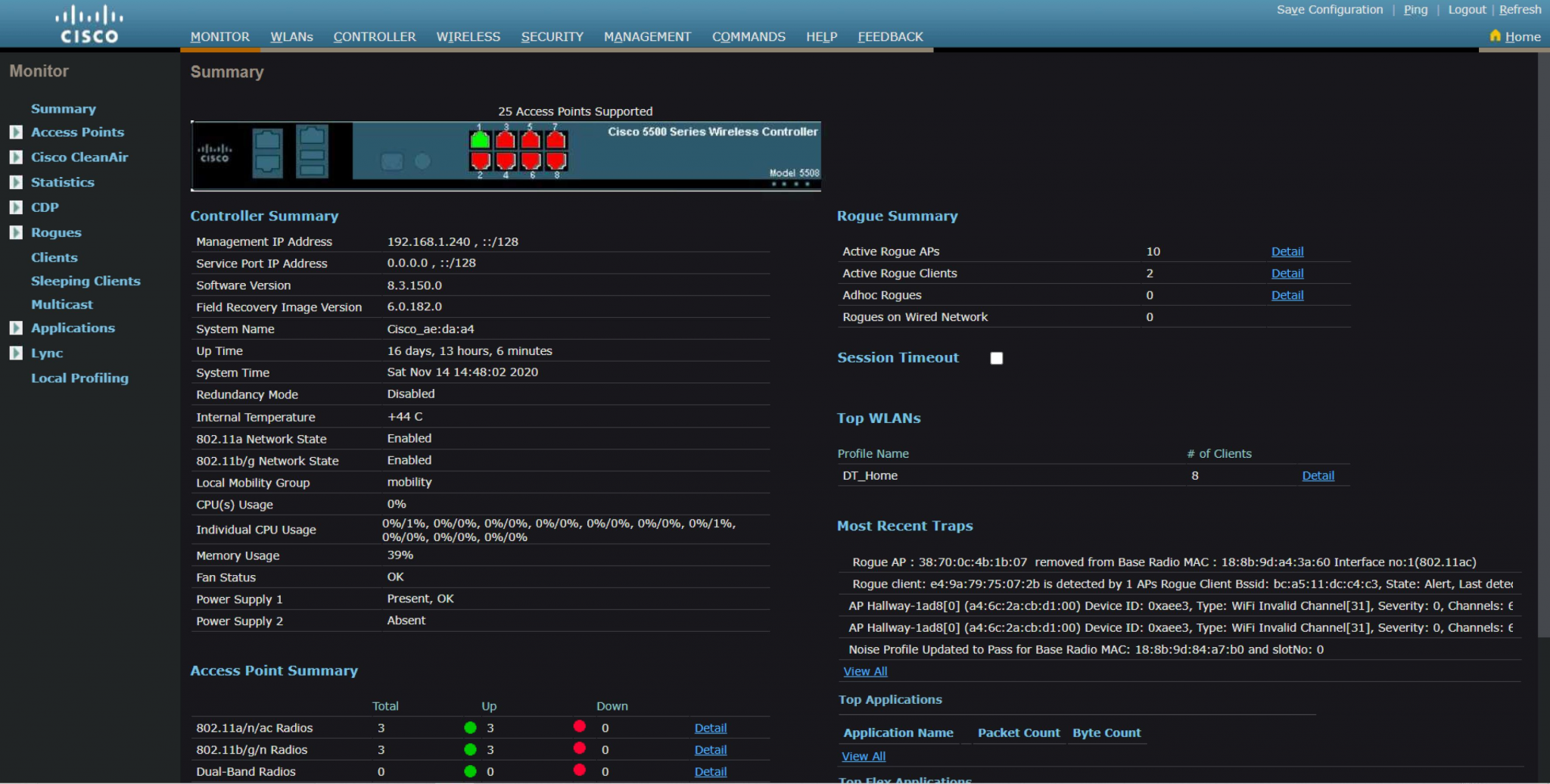The image size is (1550, 784).
Task: Expand the Rogues sidebar section
Action: 16,232
